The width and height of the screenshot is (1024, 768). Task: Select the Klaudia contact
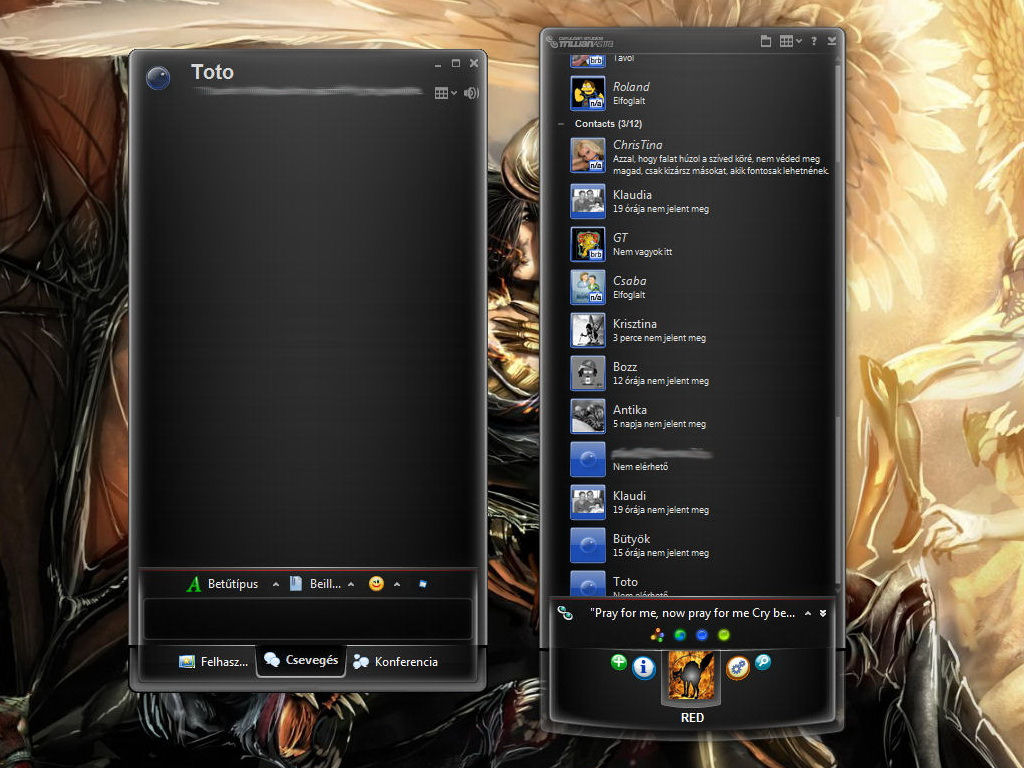tap(632, 195)
